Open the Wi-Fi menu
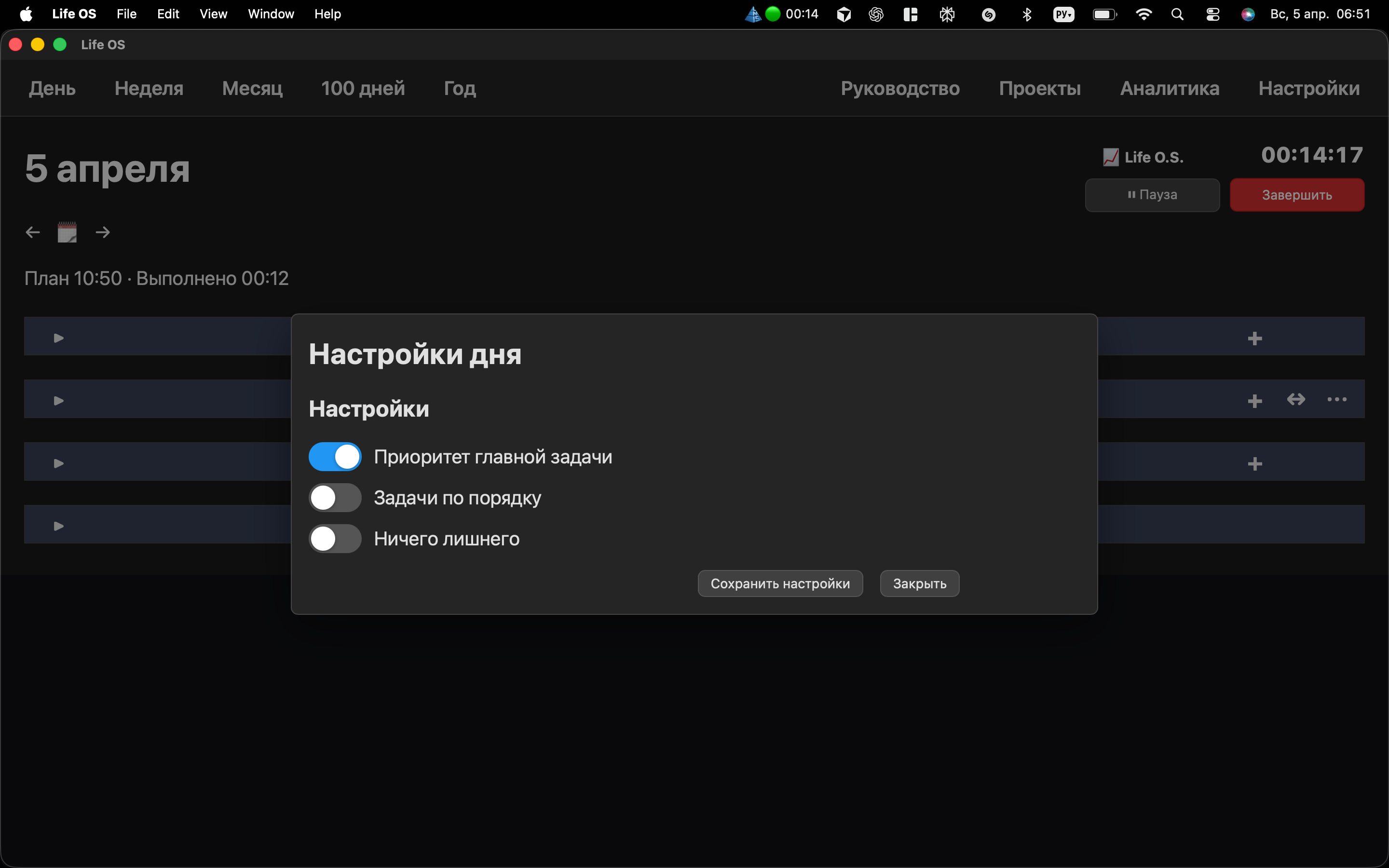 tap(1144, 14)
